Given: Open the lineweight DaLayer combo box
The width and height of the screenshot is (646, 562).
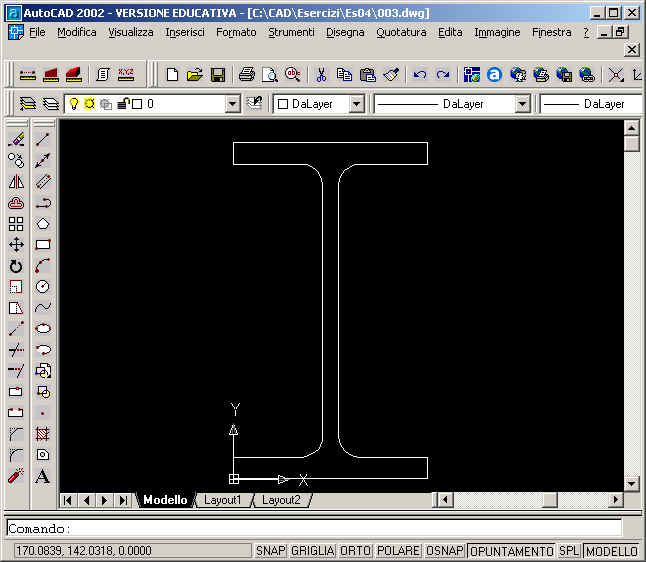Looking at the screenshot, I should point(592,104).
